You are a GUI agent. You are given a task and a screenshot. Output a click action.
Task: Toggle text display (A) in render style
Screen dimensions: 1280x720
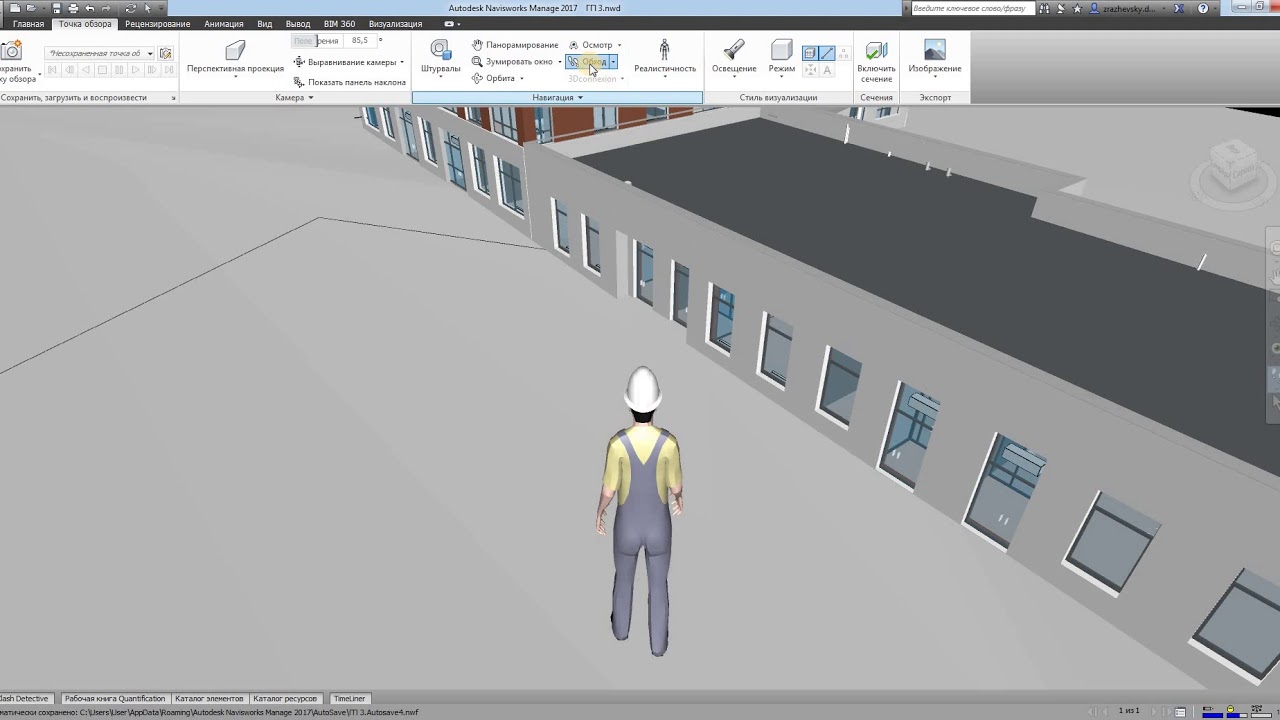827,70
